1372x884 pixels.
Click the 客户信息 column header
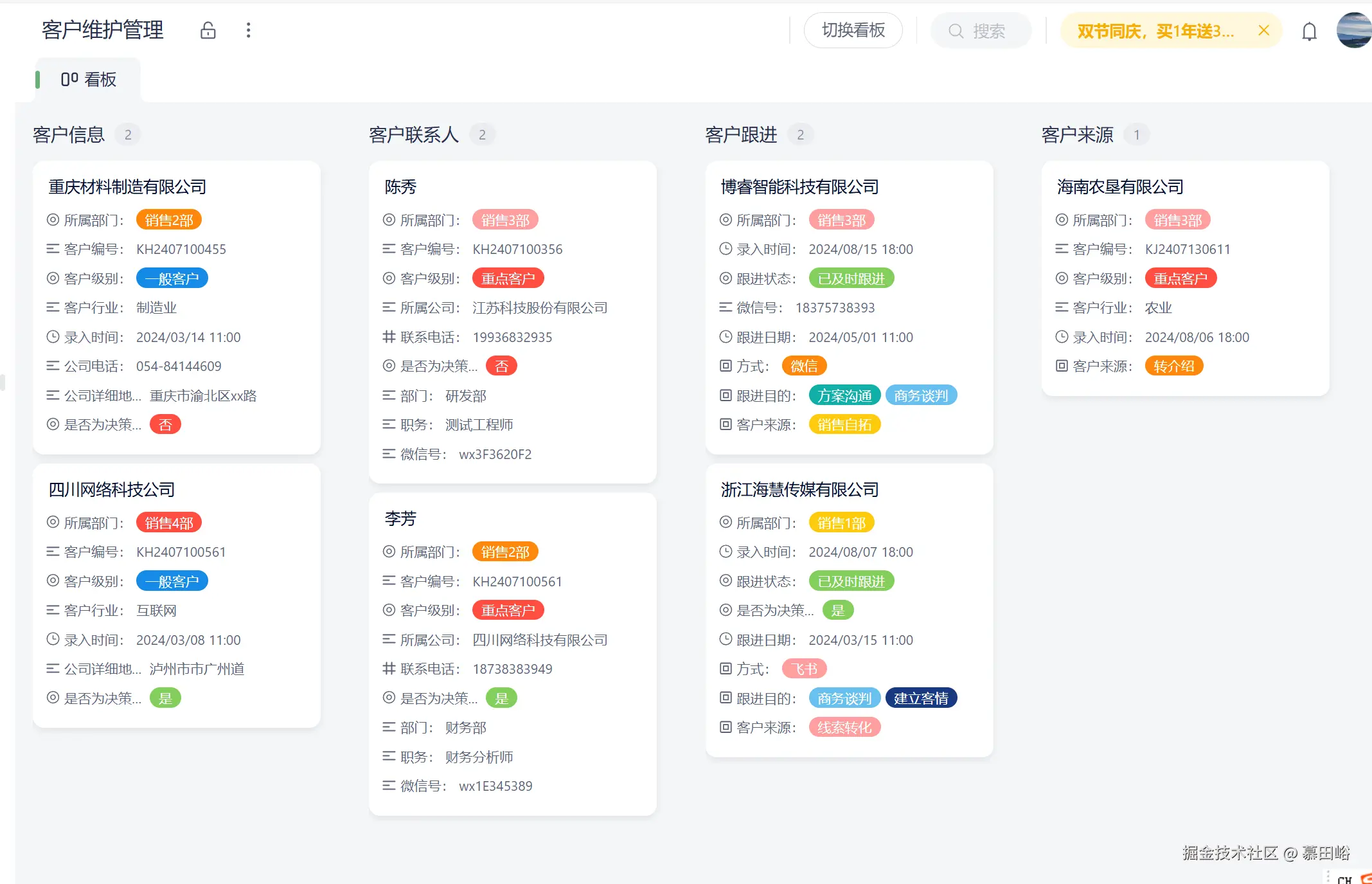pos(69,135)
